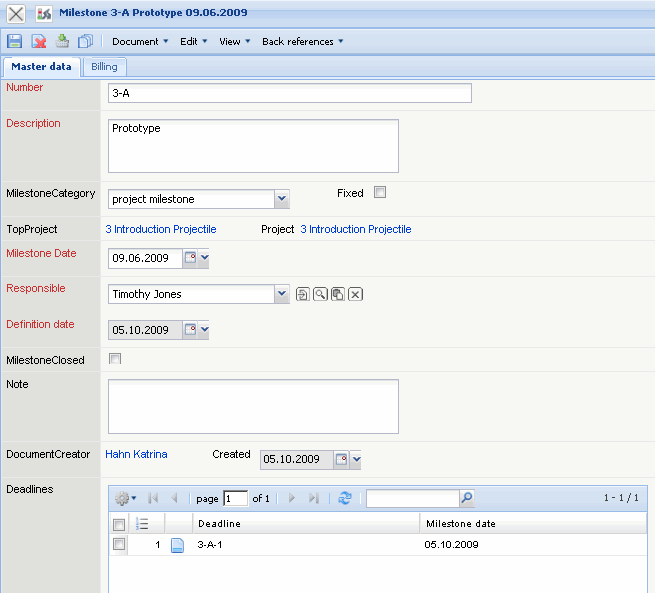Screen dimensions: 655x593
Task: Open the gear settings dropdown in Deadlines
Action: tap(126, 498)
